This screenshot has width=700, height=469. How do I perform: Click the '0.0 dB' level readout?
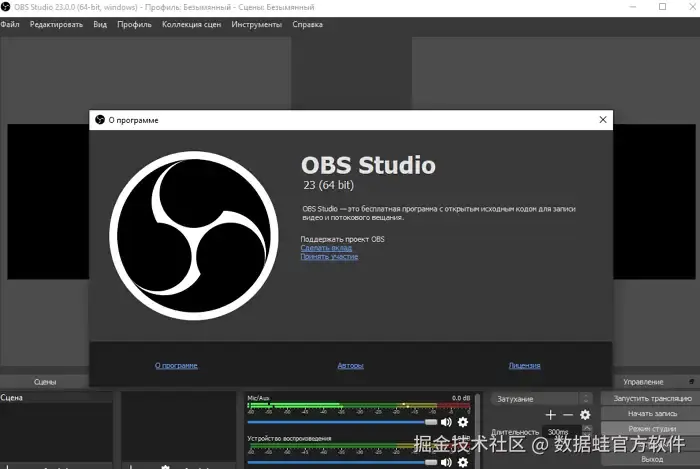click(461, 398)
